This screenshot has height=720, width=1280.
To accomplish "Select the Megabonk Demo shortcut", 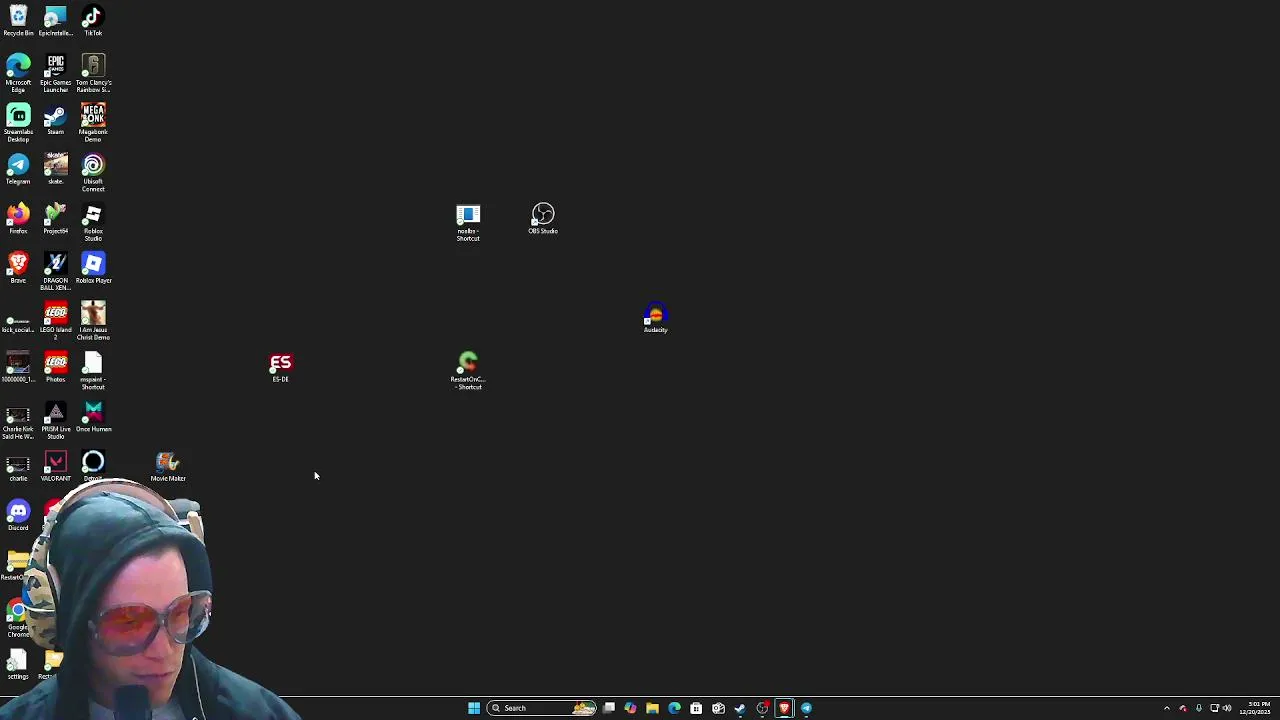I will tap(93, 123).
